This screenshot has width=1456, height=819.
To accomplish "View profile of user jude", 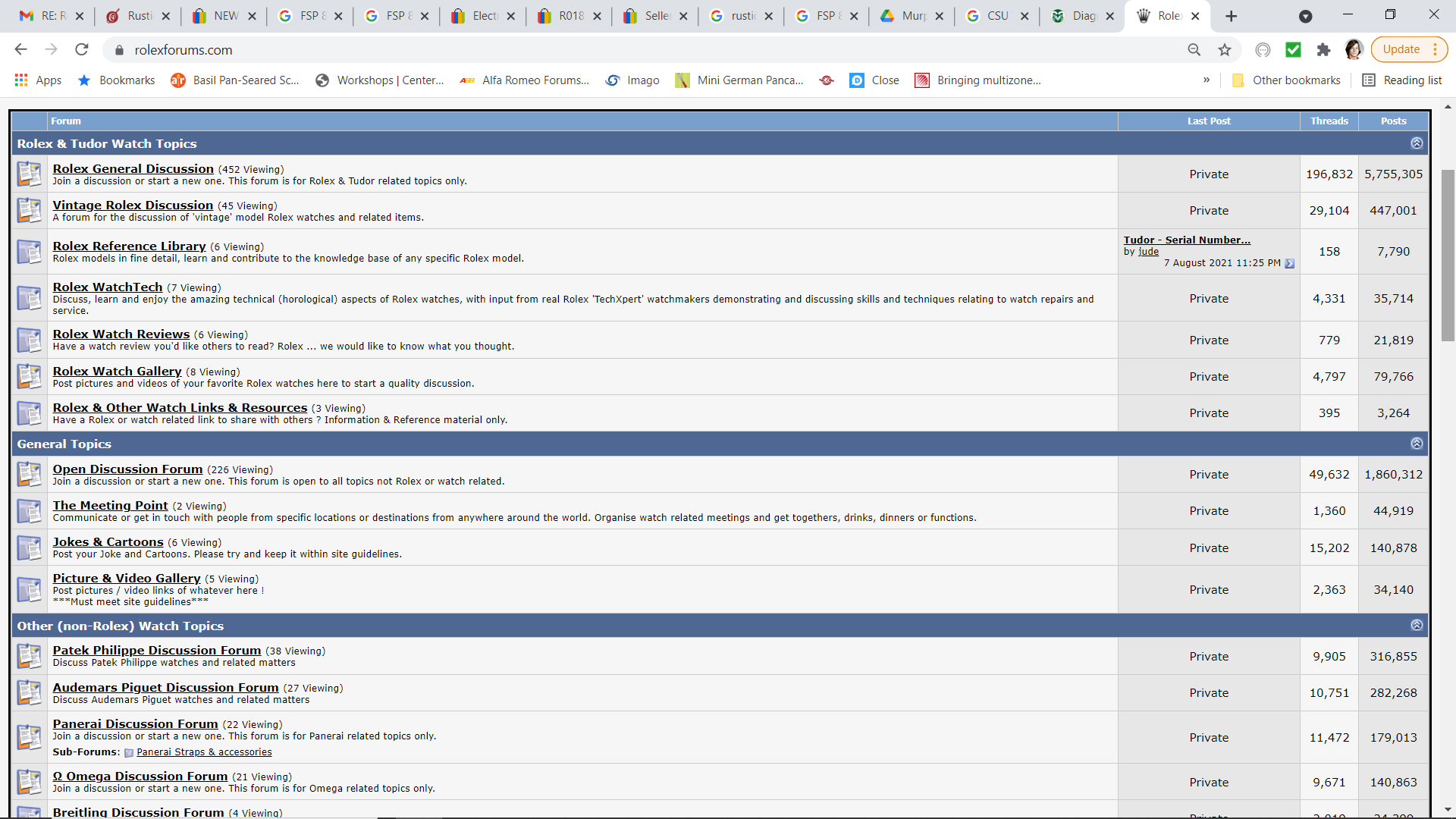I will (x=1148, y=252).
